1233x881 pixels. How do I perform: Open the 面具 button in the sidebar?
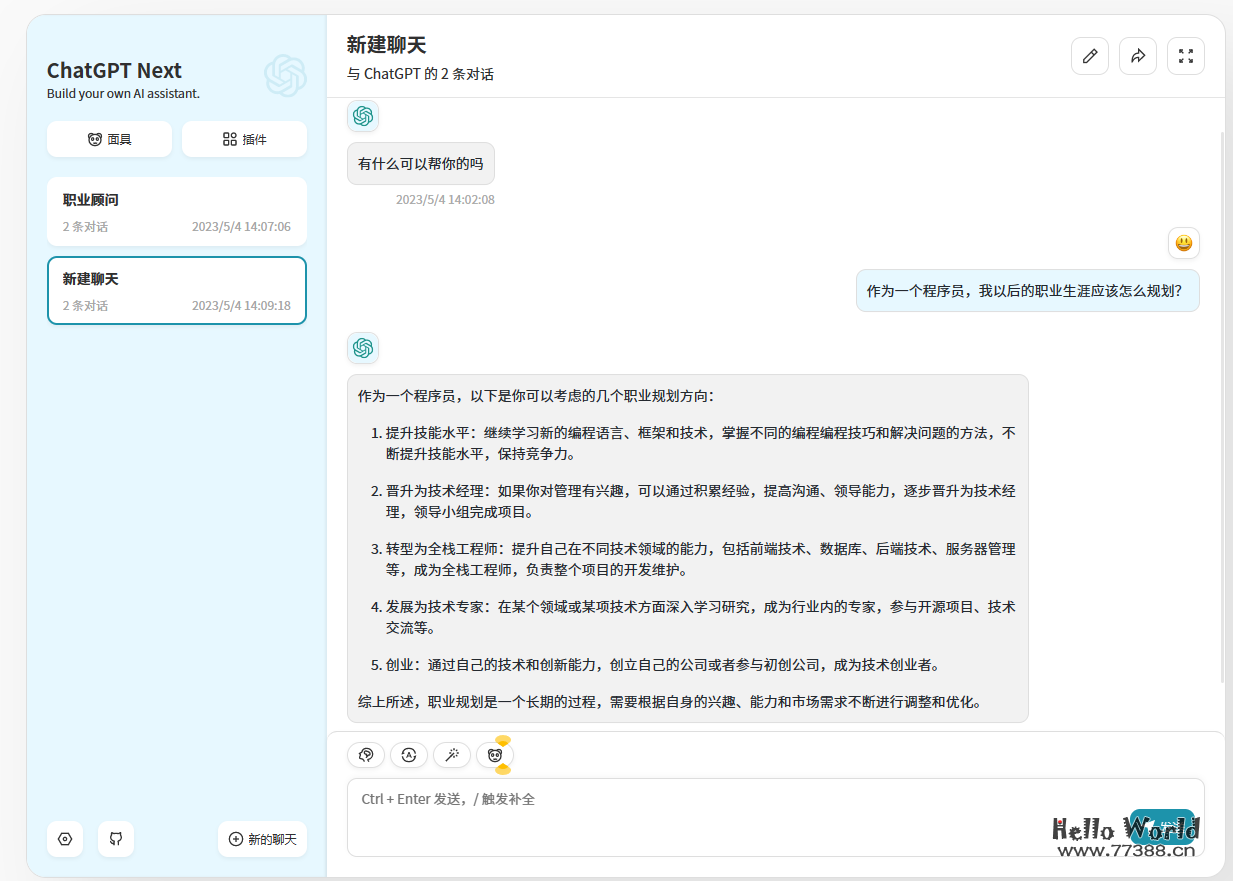(x=109, y=139)
